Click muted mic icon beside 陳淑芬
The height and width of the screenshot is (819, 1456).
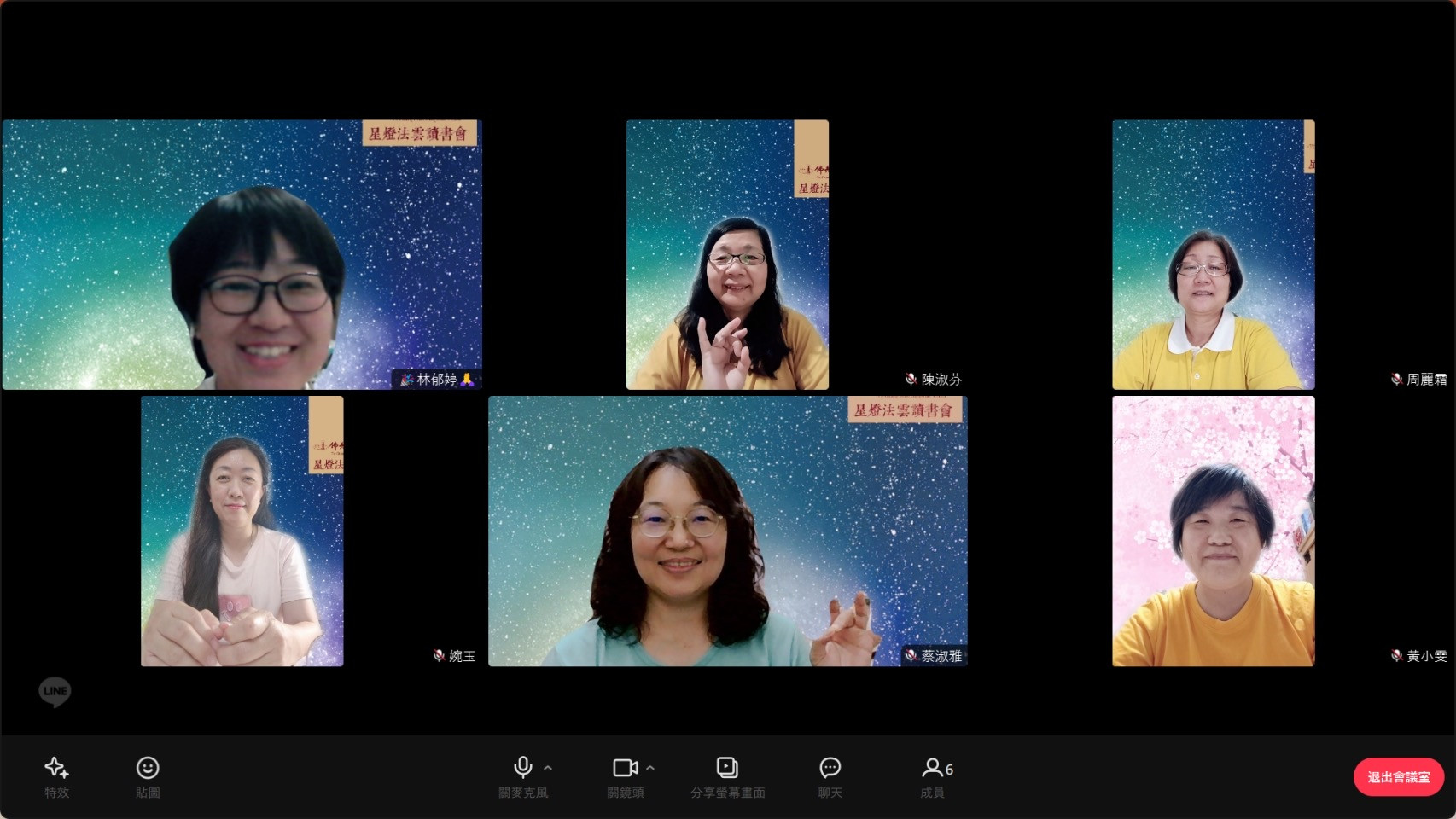(x=911, y=379)
